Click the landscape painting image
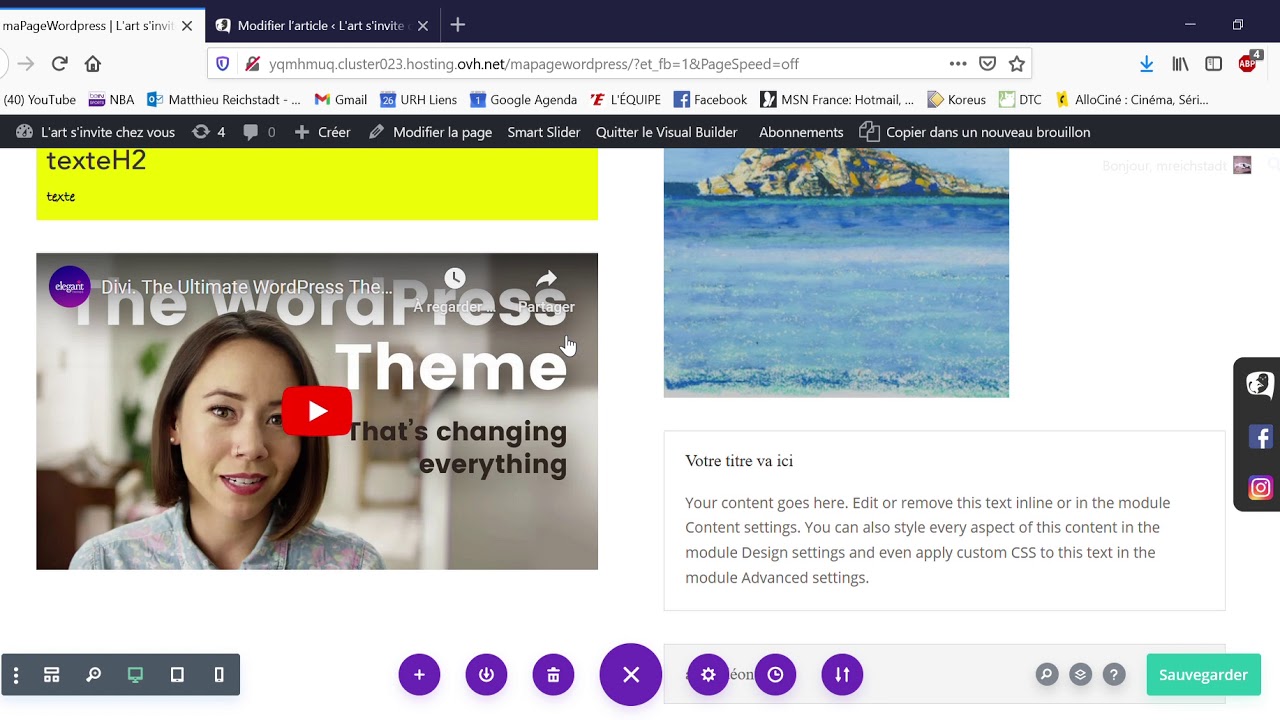Viewport: 1280px width, 720px height. (836, 273)
